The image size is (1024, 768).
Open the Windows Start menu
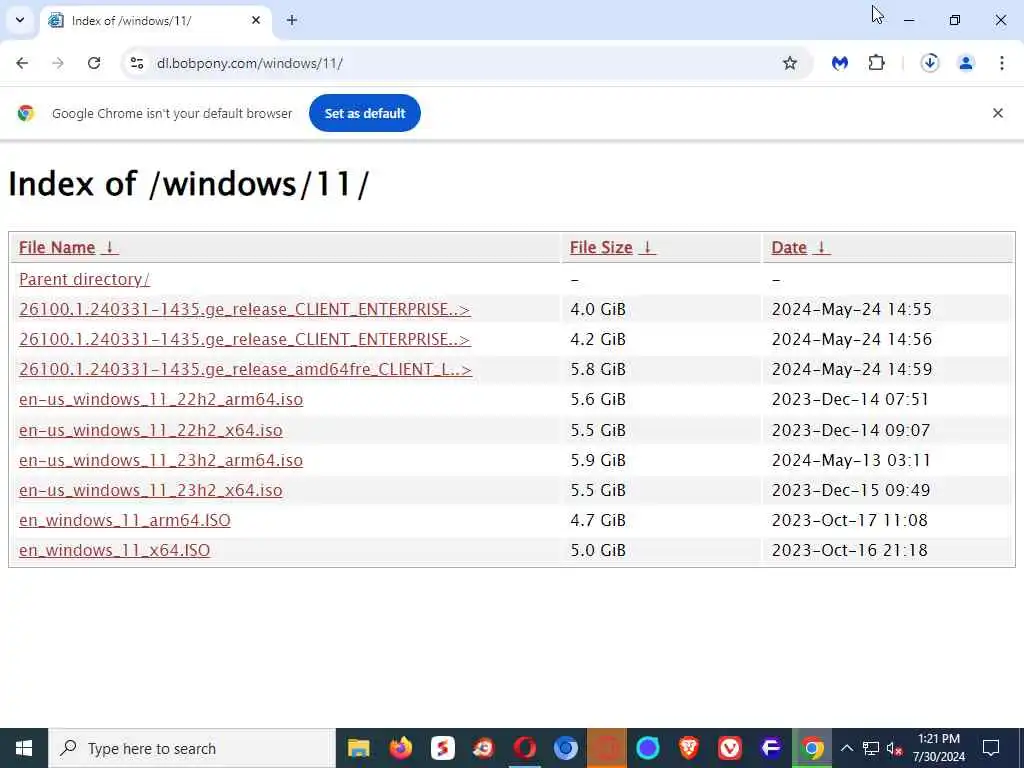click(x=24, y=748)
